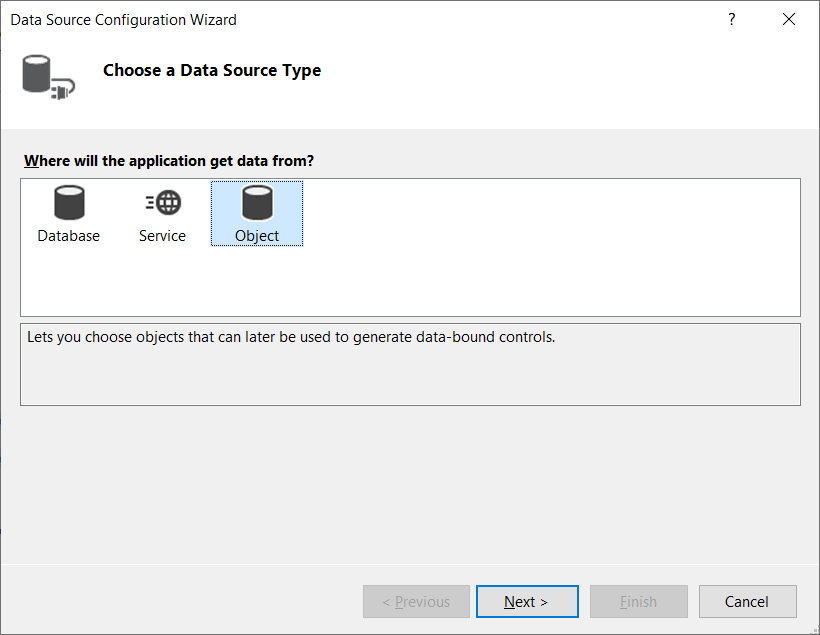This screenshot has height=635, width=820.
Task: Click the resize grip at dialog corner
Action: tap(815, 630)
